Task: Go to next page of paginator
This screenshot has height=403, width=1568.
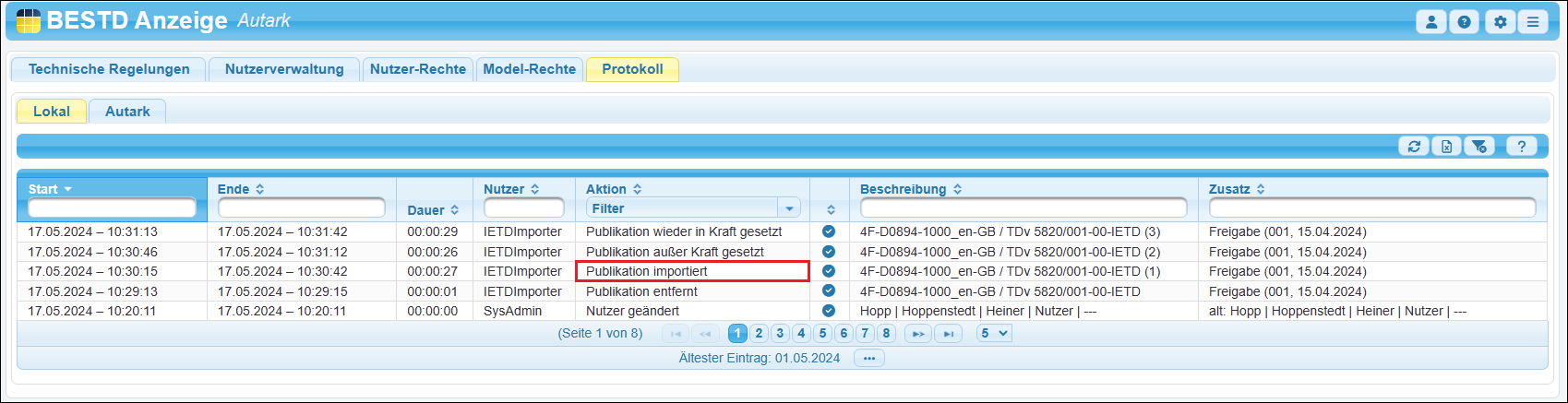Action: [918, 334]
